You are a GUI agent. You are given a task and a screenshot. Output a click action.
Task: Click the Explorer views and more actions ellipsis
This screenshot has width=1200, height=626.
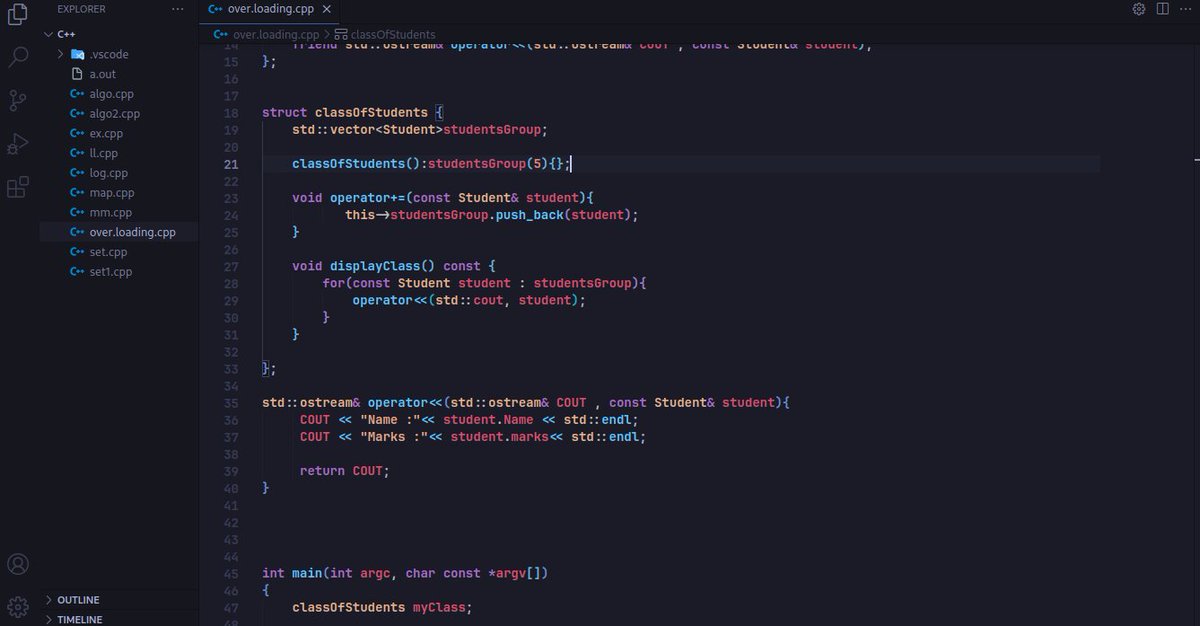177,9
